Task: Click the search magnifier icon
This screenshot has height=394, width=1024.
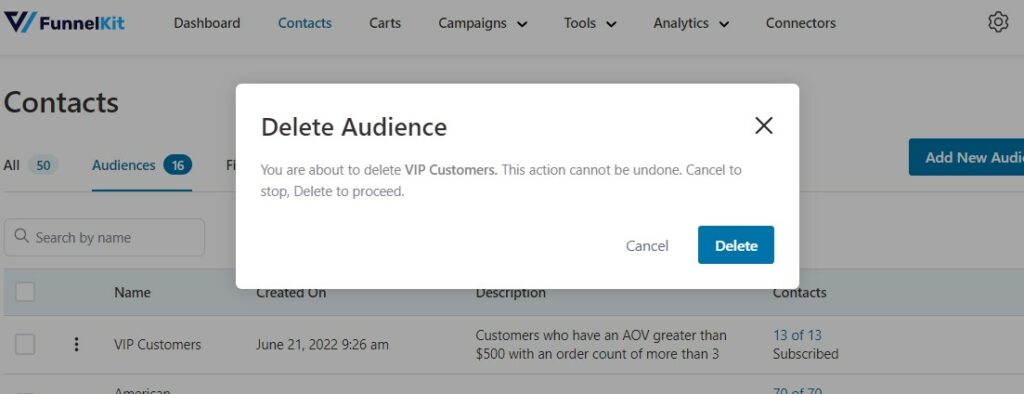Action: click(22, 237)
